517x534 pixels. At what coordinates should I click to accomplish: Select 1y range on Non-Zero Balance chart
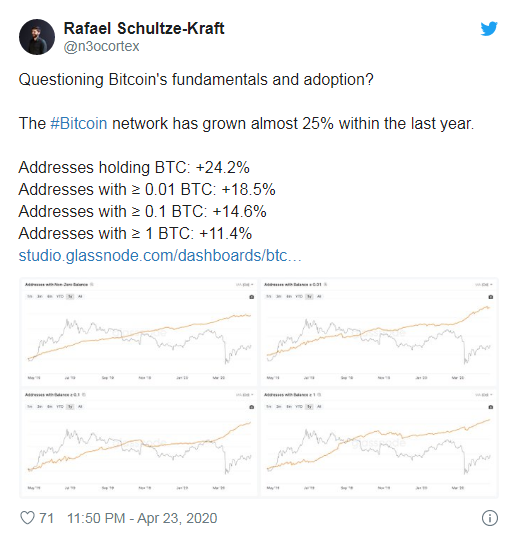click(x=70, y=297)
